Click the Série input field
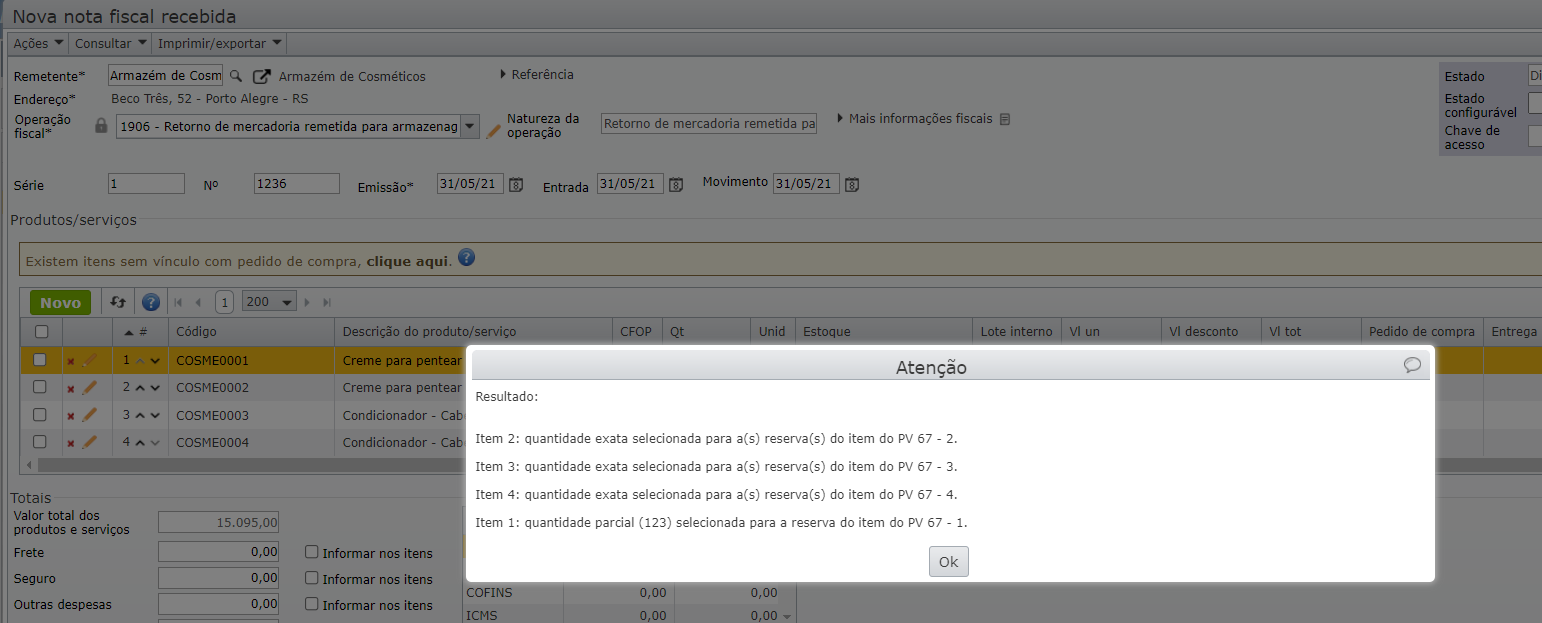Image resolution: width=1542 pixels, height=623 pixels. click(x=146, y=184)
